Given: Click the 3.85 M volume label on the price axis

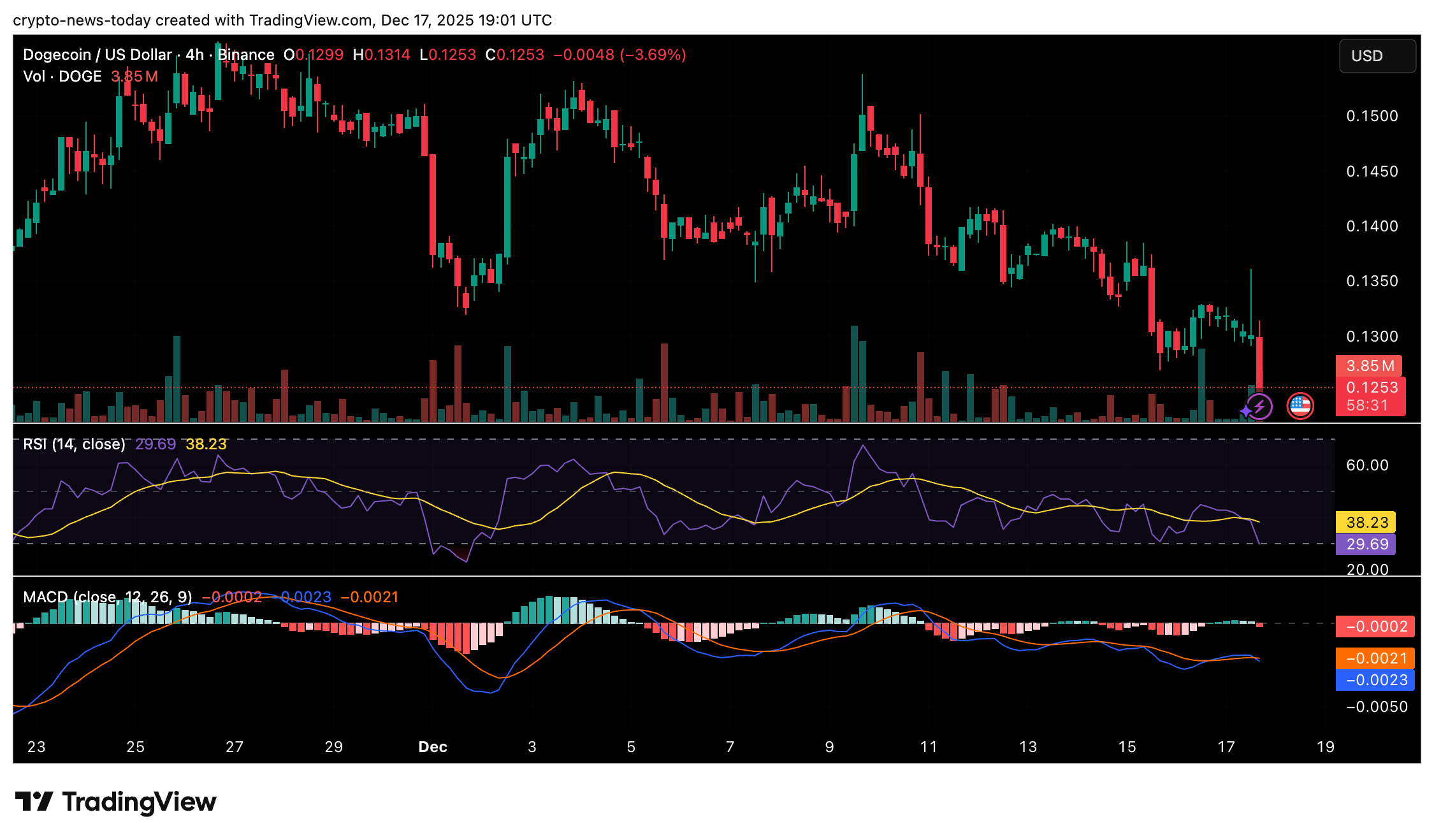Looking at the screenshot, I should pos(1369,366).
